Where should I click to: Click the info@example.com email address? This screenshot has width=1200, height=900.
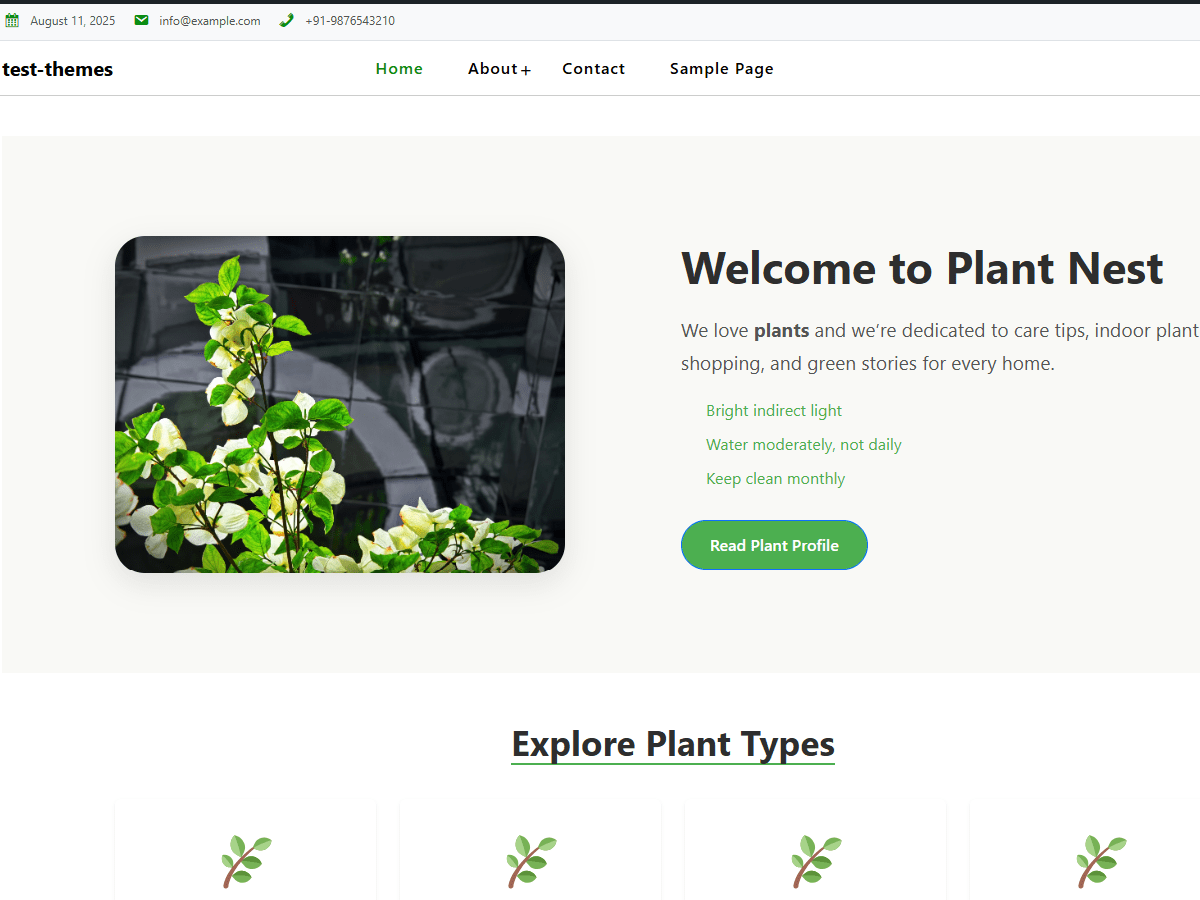pyautogui.click(x=210, y=21)
